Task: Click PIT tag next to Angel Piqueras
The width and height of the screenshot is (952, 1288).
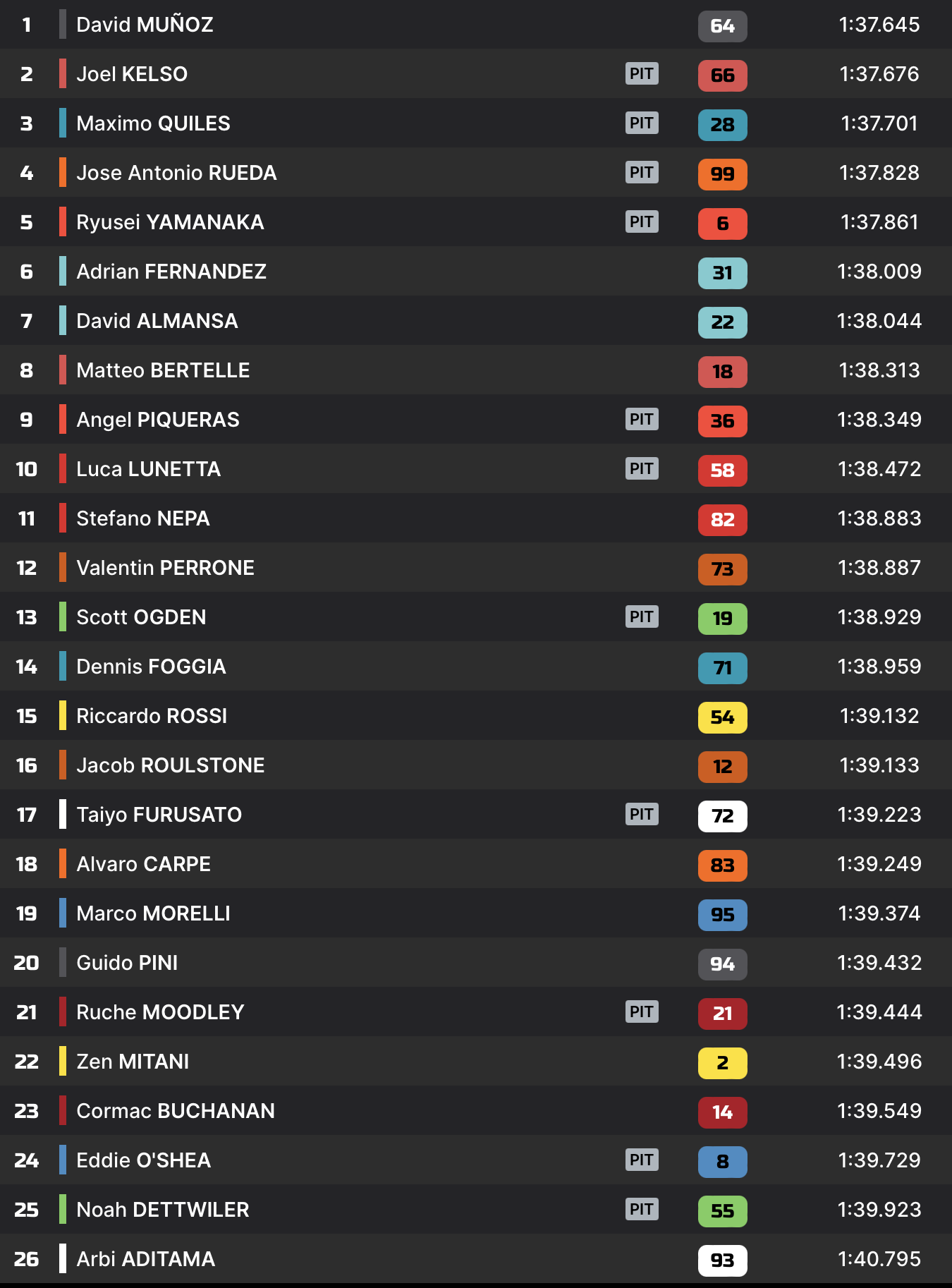Action: tap(642, 420)
